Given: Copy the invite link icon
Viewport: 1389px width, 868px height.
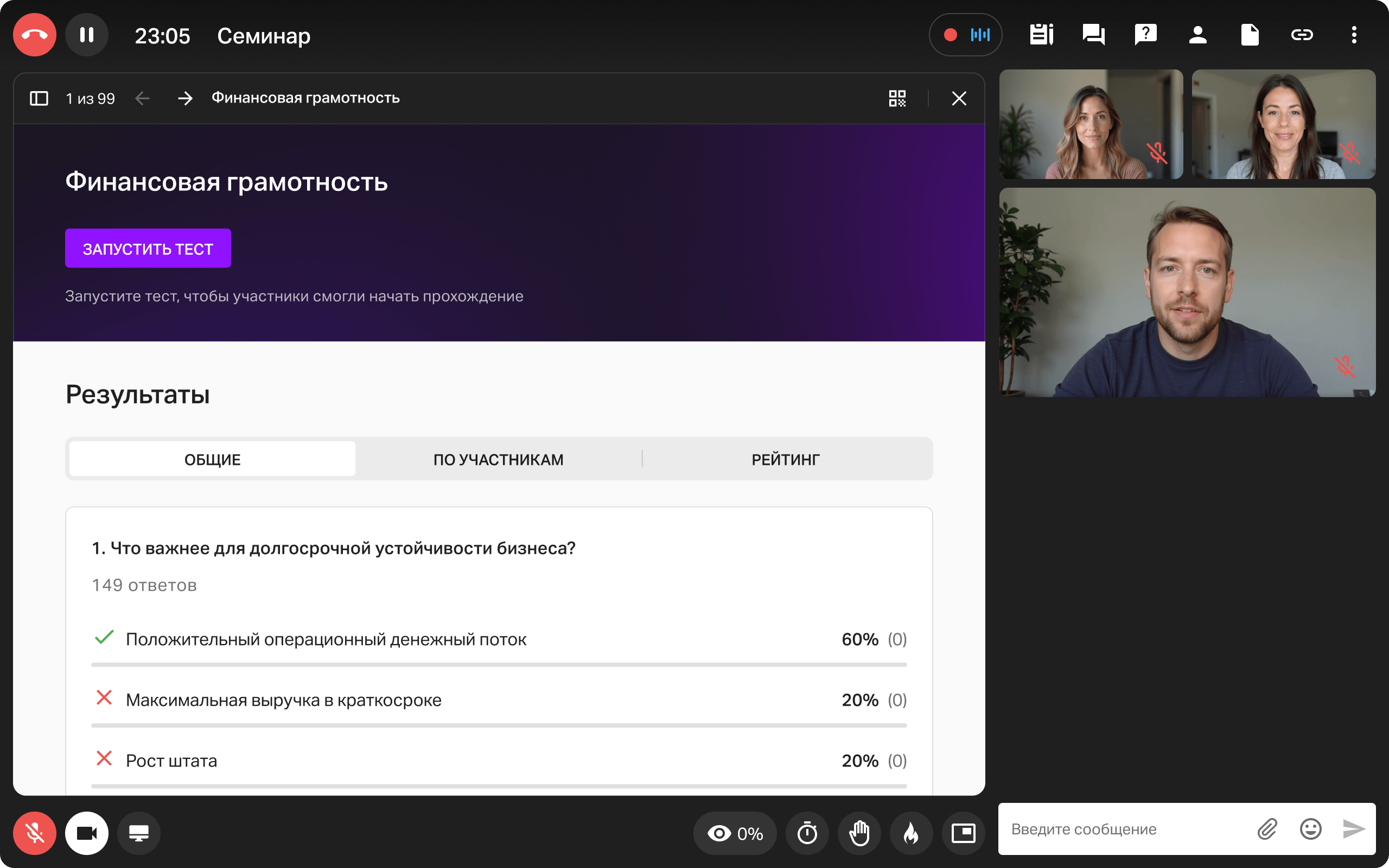Looking at the screenshot, I should pos(1302,35).
